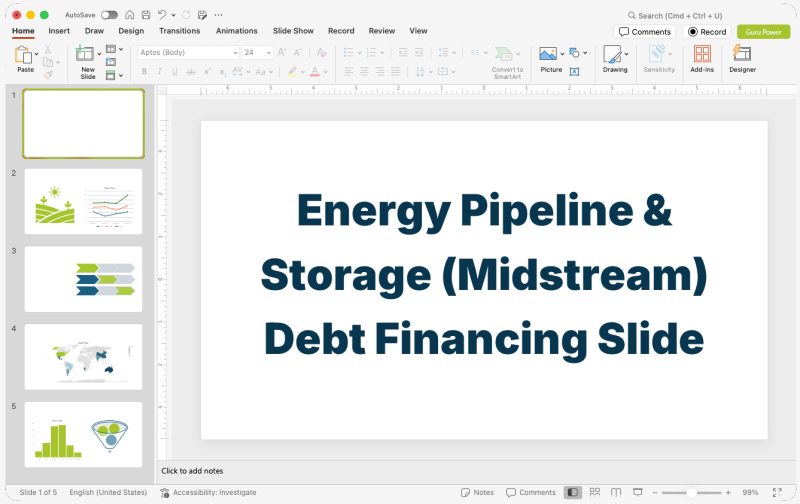This screenshot has width=800, height=504.
Task: Toggle Strikethrough formatting
Action: tap(191, 72)
